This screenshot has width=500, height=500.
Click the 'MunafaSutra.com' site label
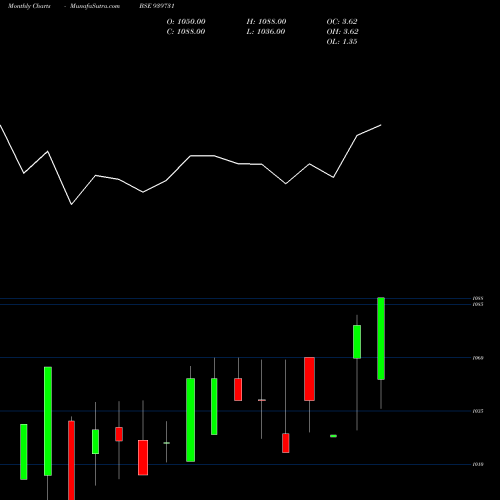click(x=95, y=6)
